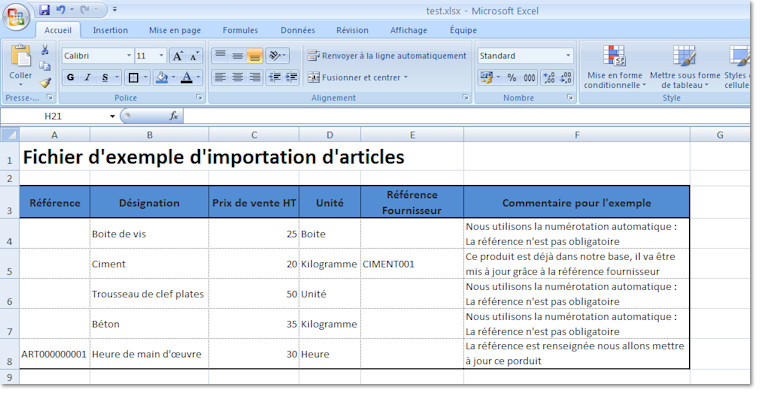Screen dimensions: 760x394
Task: Click Fusionner et centrer
Action: (x=355, y=78)
